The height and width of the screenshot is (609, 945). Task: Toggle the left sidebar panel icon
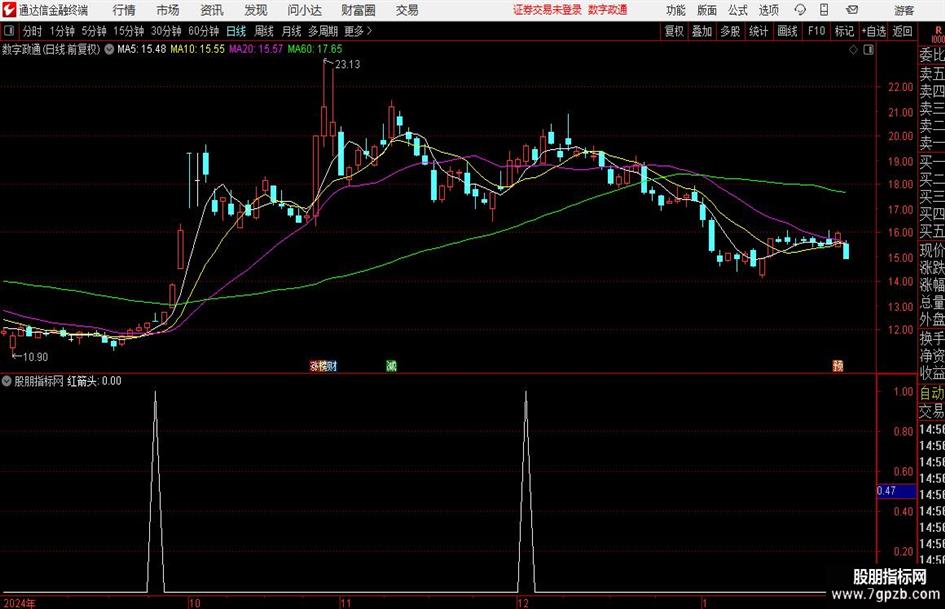(x=9, y=31)
